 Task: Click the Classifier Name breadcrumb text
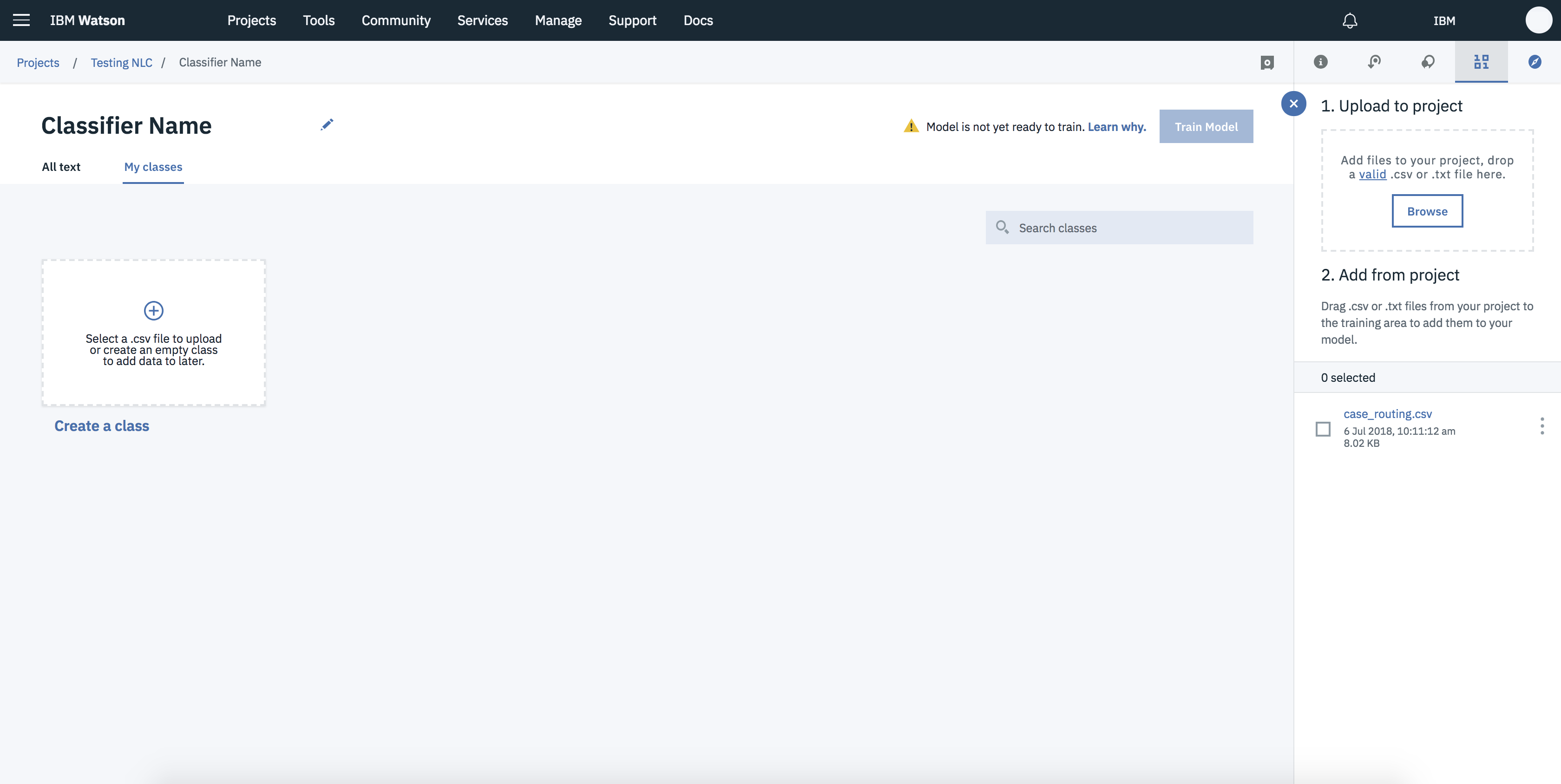point(220,62)
